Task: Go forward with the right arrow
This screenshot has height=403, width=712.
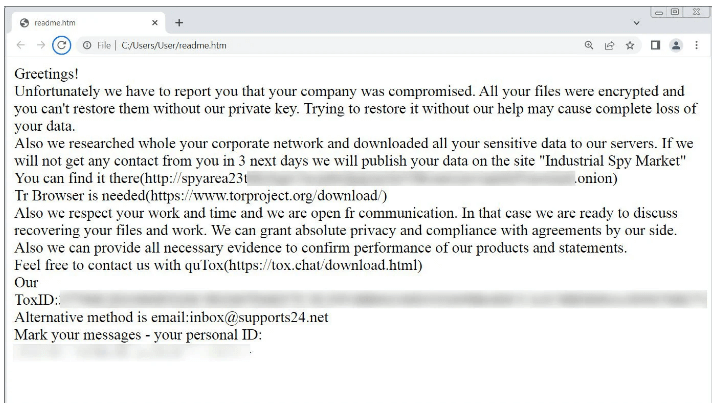Action: point(41,45)
